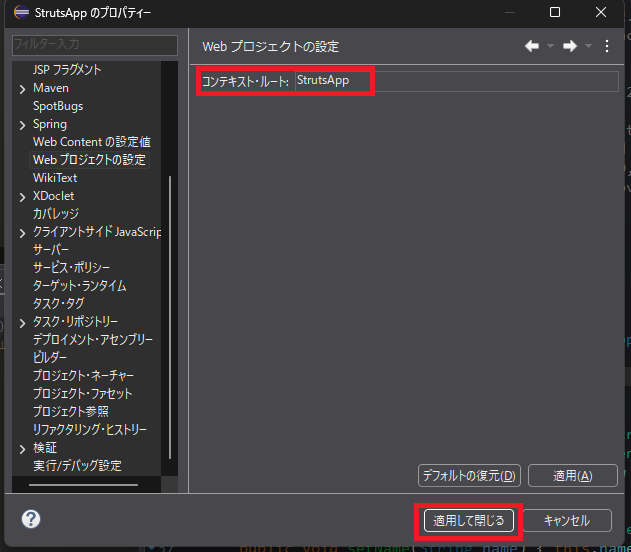Close the StrutsApp properties dialog
Viewport: 631px width, 552px height.
pyautogui.click(x=601, y=12)
